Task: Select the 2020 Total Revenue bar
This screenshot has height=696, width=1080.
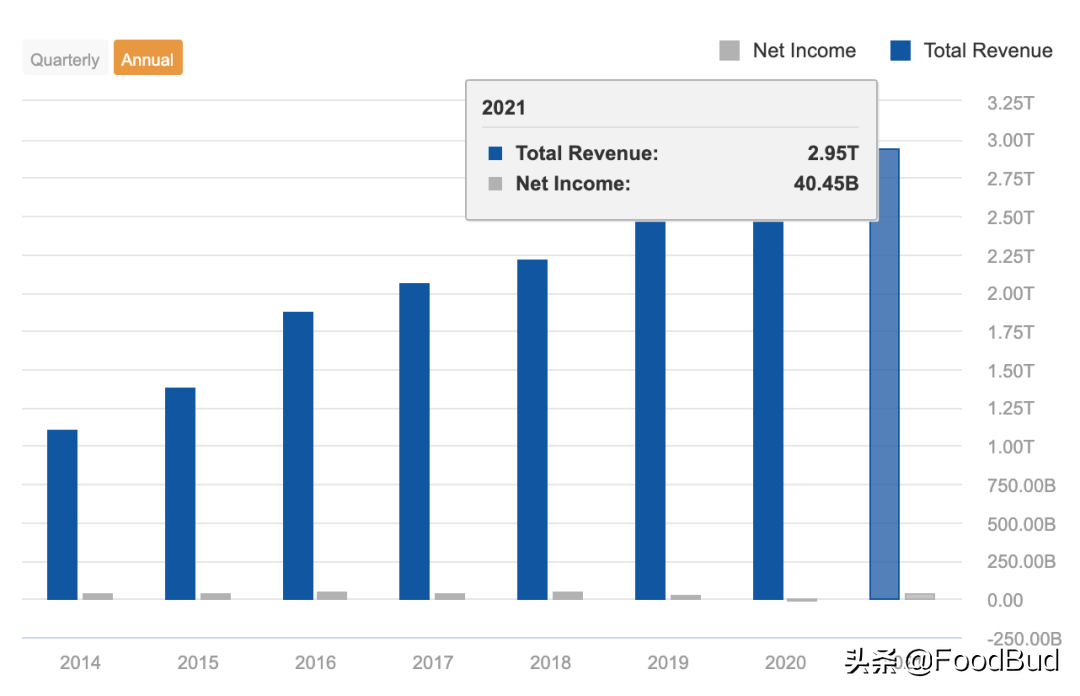Action: (x=768, y=411)
